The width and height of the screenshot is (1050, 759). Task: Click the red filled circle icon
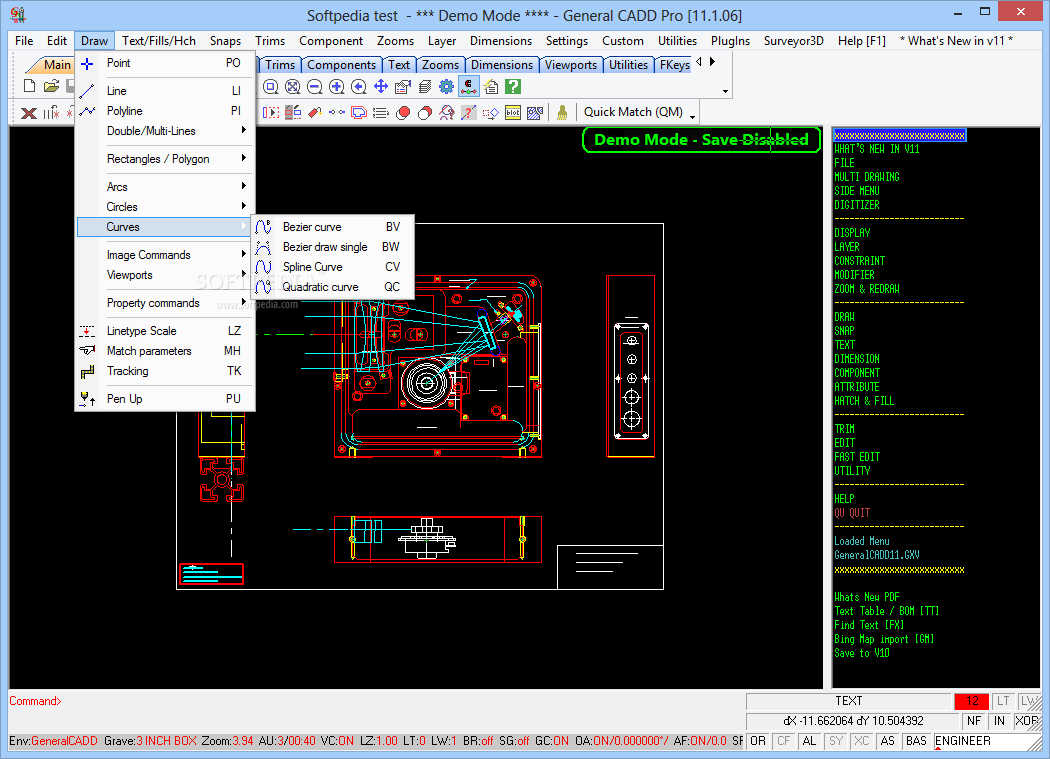[403, 113]
